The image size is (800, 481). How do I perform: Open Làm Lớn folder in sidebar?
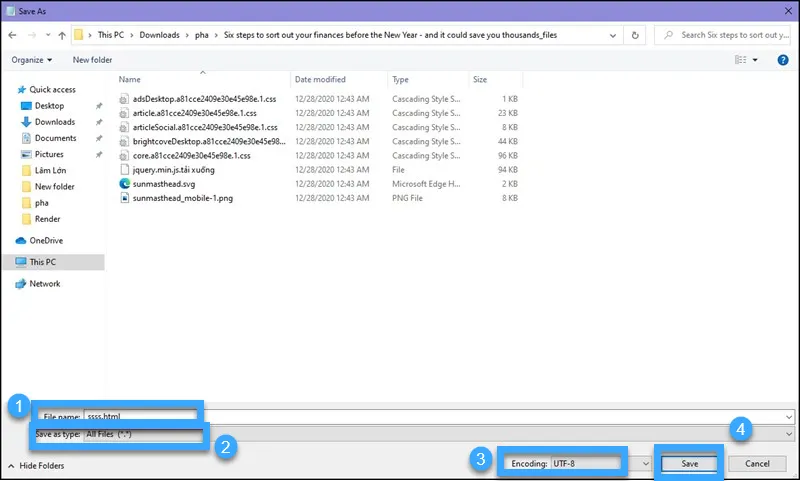pos(51,170)
